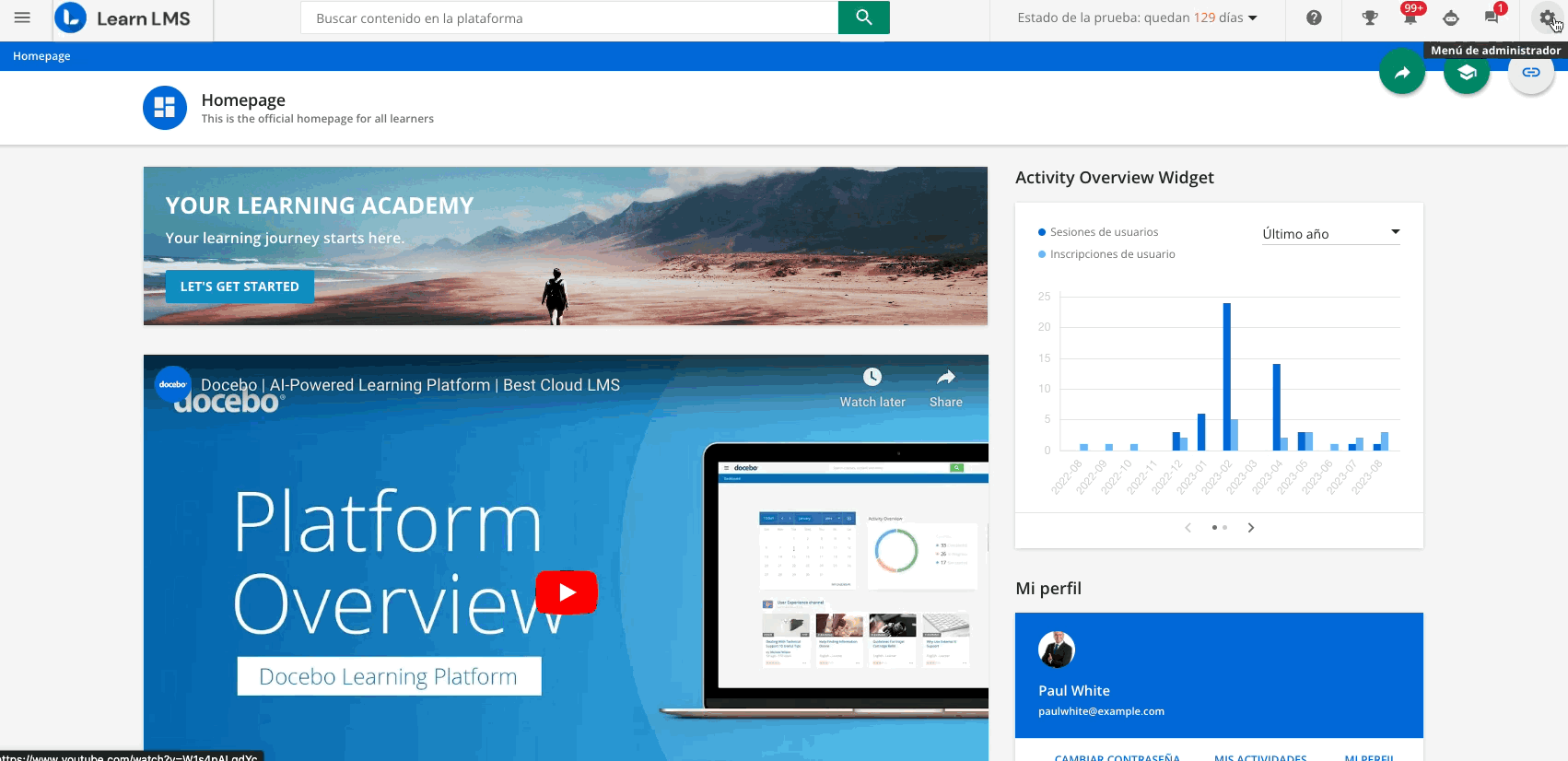Image resolution: width=1568 pixels, height=761 pixels.
Task: Click the green share arrow floating button
Action: click(1402, 73)
